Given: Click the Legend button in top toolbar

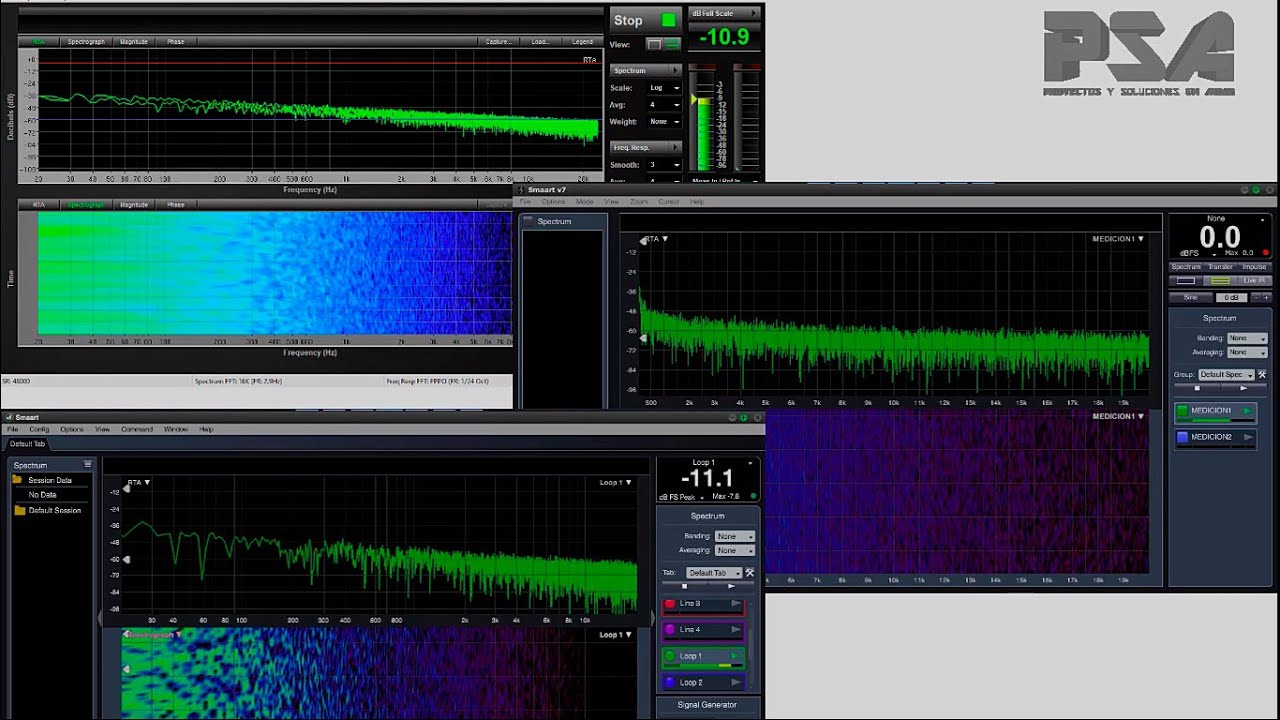Looking at the screenshot, I should pyautogui.click(x=582, y=42).
